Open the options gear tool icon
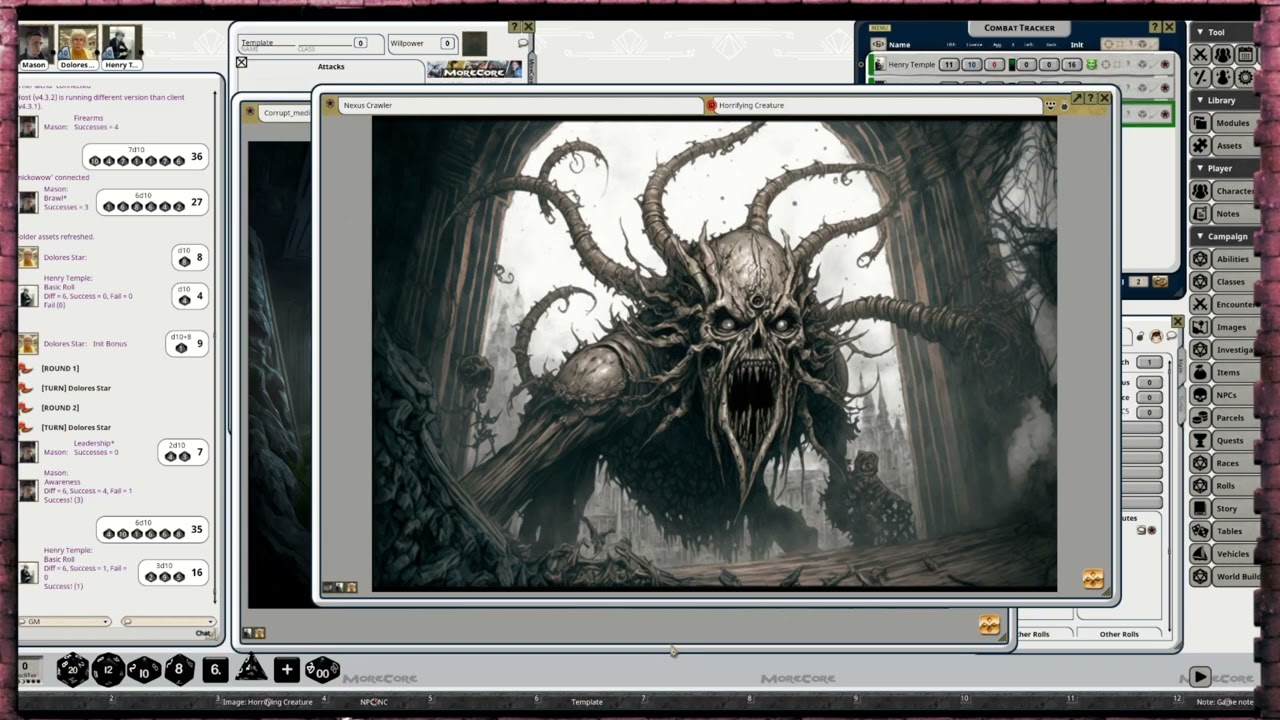Image resolution: width=1280 pixels, height=720 pixels. click(1245, 77)
